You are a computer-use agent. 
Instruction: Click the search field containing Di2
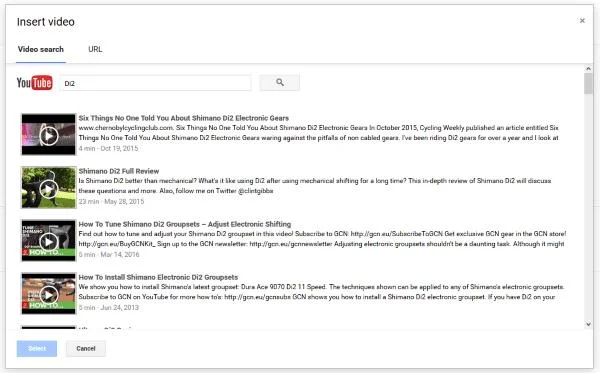[156, 83]
